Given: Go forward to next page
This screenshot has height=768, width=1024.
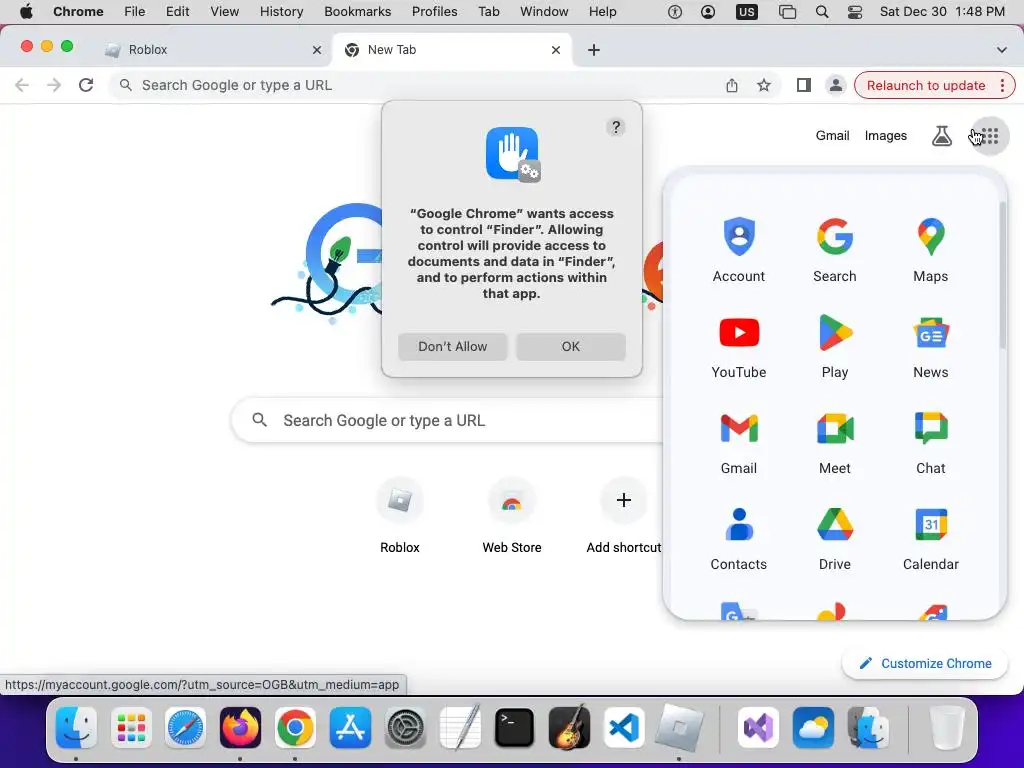Looking at the screenshot, I should click(x=54, y=85).
